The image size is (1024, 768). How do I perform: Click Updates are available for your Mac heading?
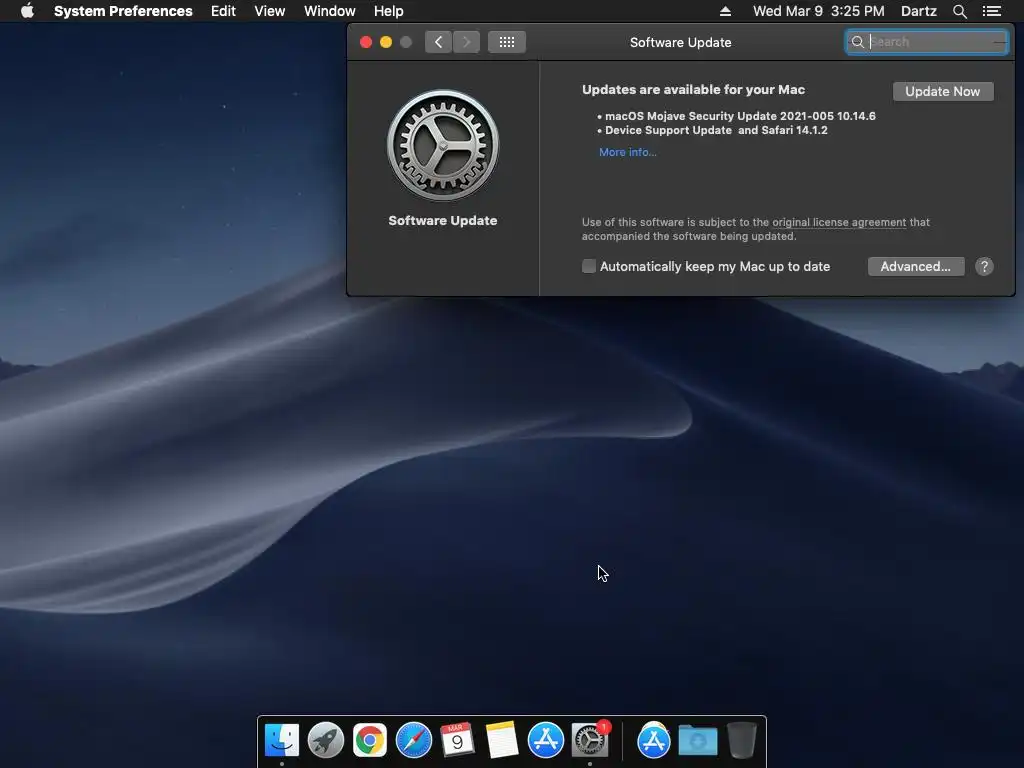[x=694, y=89]
